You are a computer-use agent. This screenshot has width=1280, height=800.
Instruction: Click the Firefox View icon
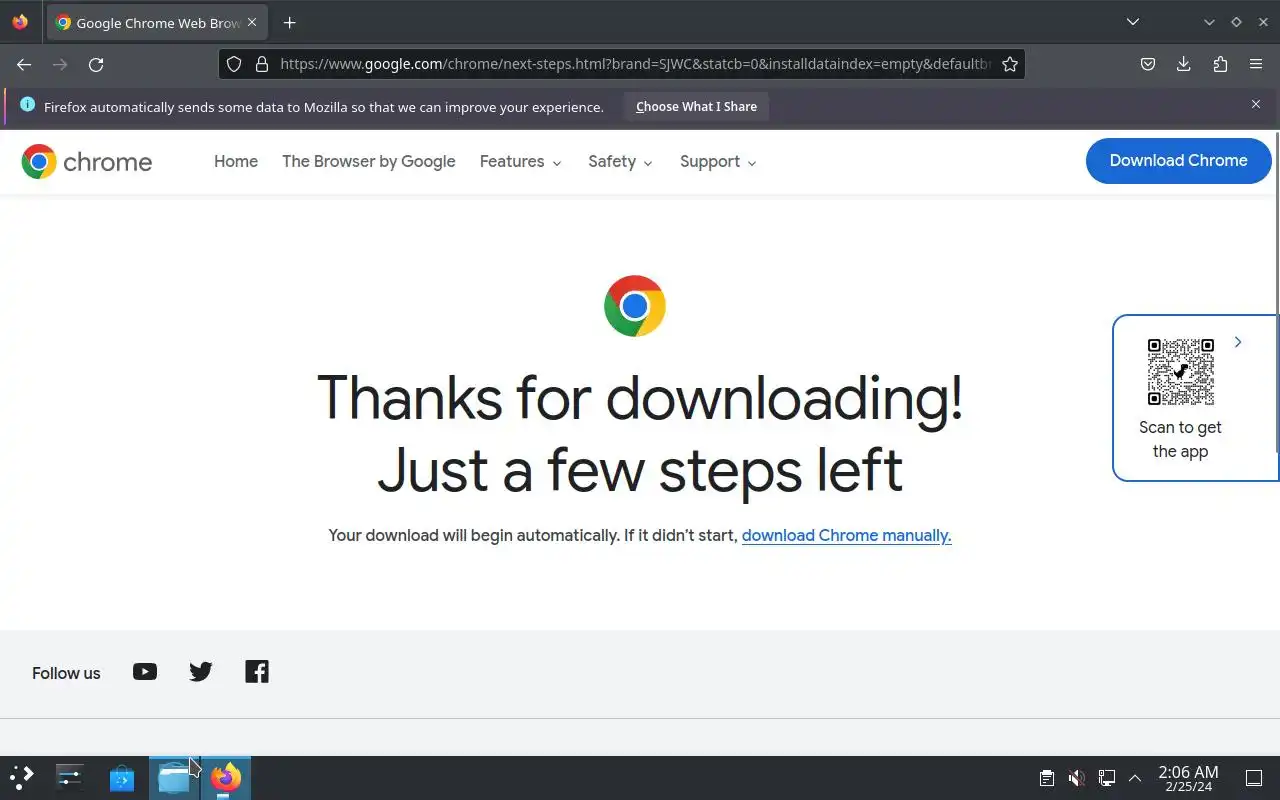coord(20,22)
